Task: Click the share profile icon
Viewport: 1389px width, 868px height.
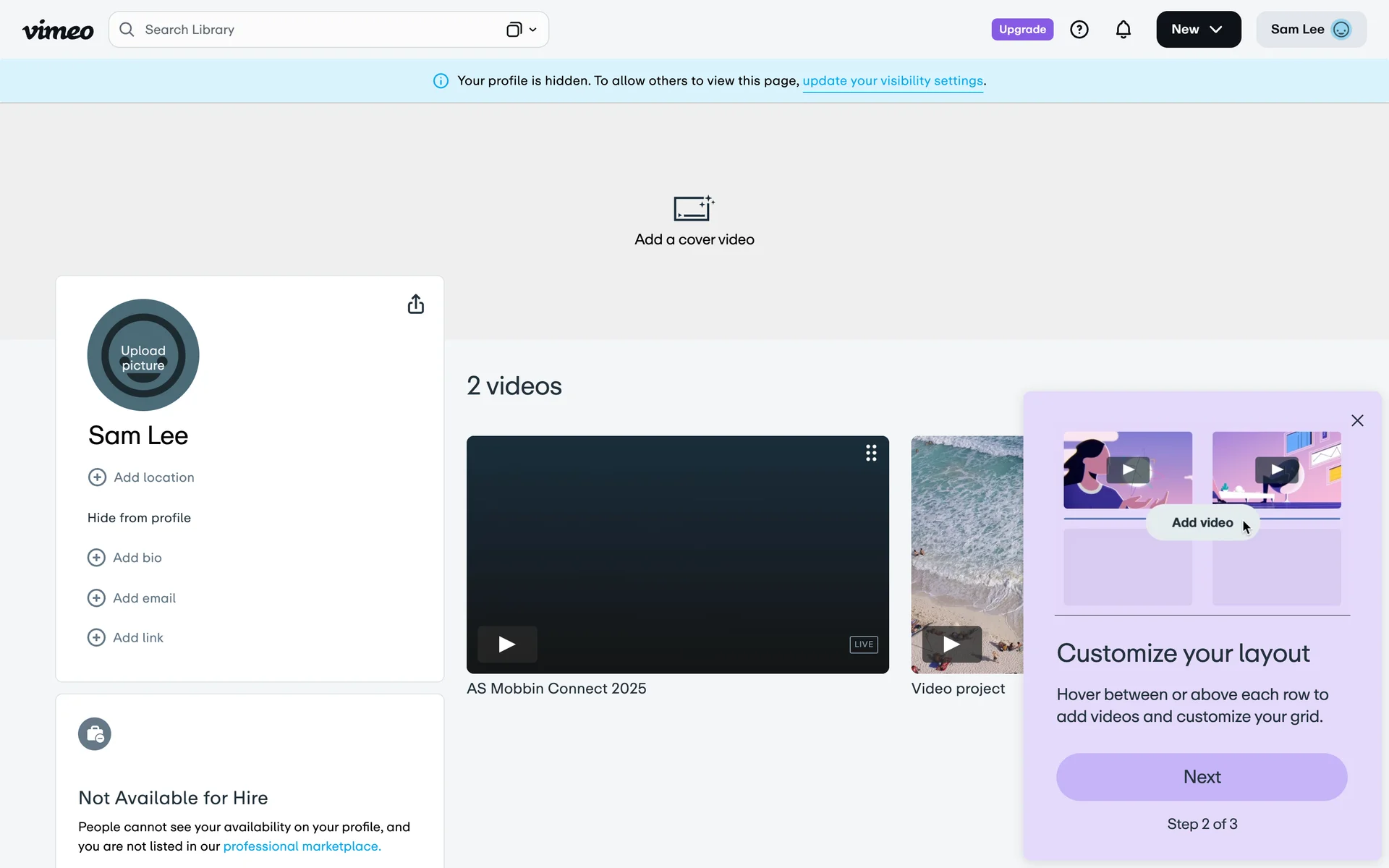Action: [415, 304]
